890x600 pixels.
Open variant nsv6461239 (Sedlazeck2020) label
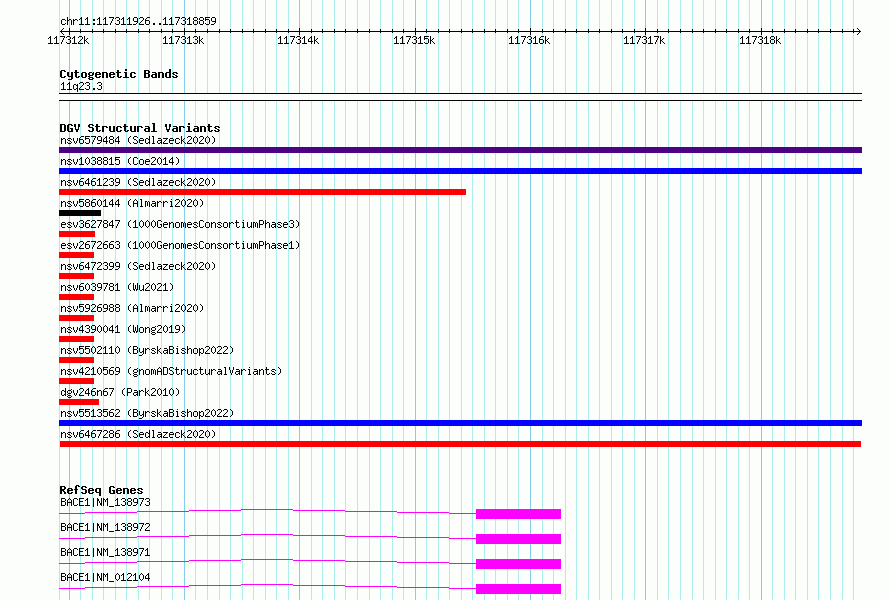pos(138,182)
